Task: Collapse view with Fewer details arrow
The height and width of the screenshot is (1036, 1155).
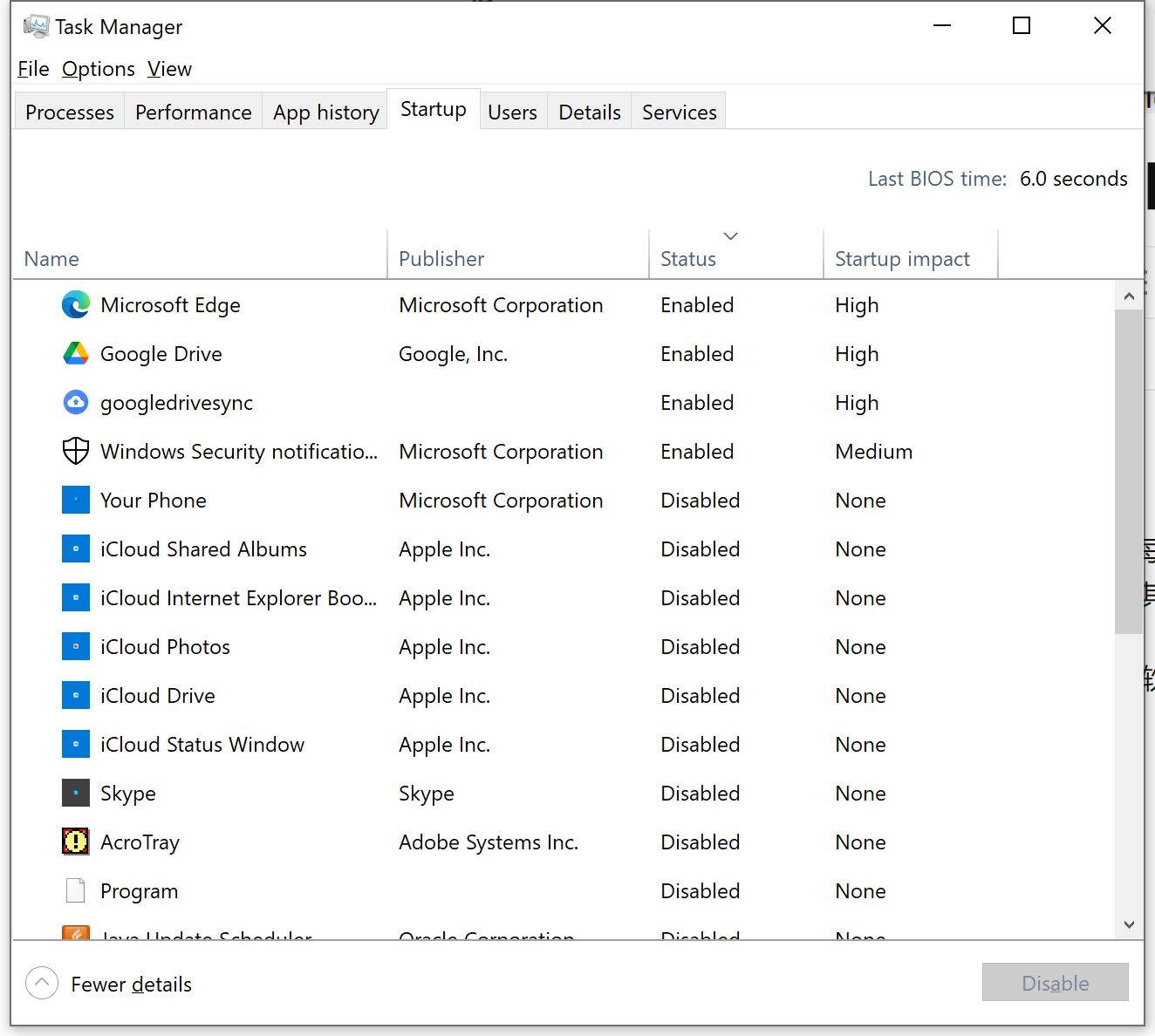Action: point(42,983)
